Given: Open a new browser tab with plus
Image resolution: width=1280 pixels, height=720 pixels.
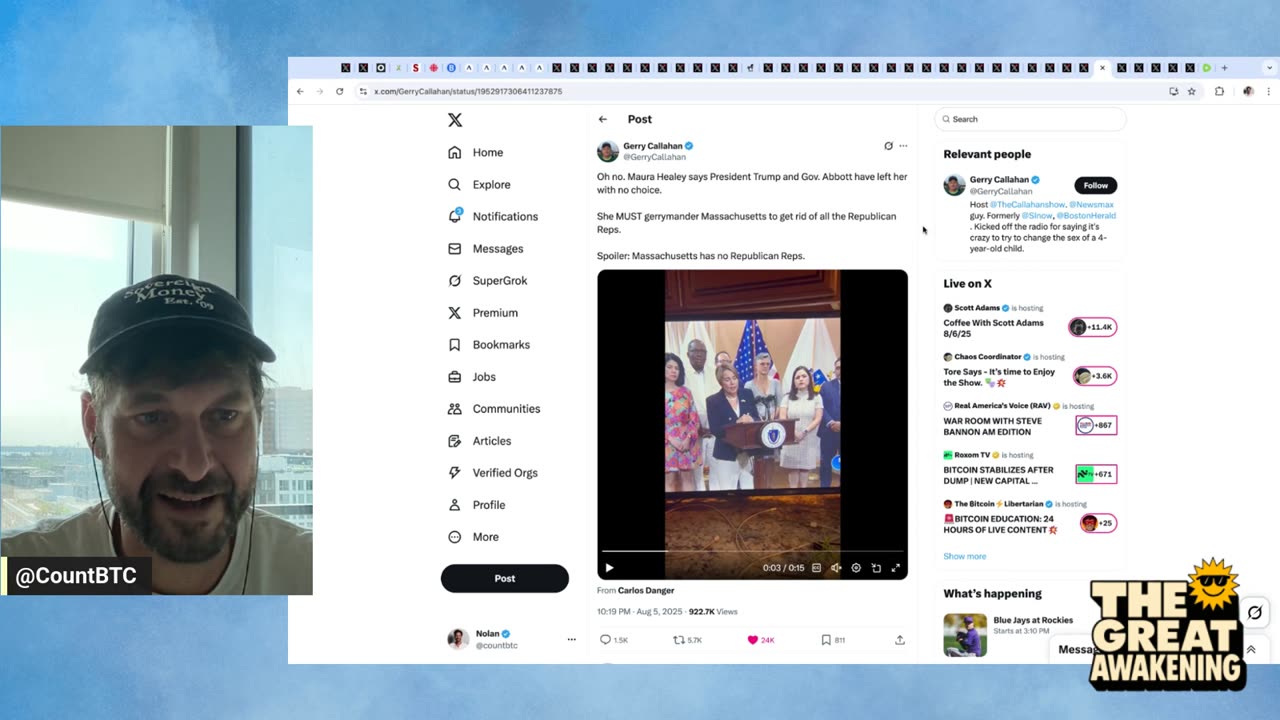Looking at the screenshot, I should coord(1224,68).
